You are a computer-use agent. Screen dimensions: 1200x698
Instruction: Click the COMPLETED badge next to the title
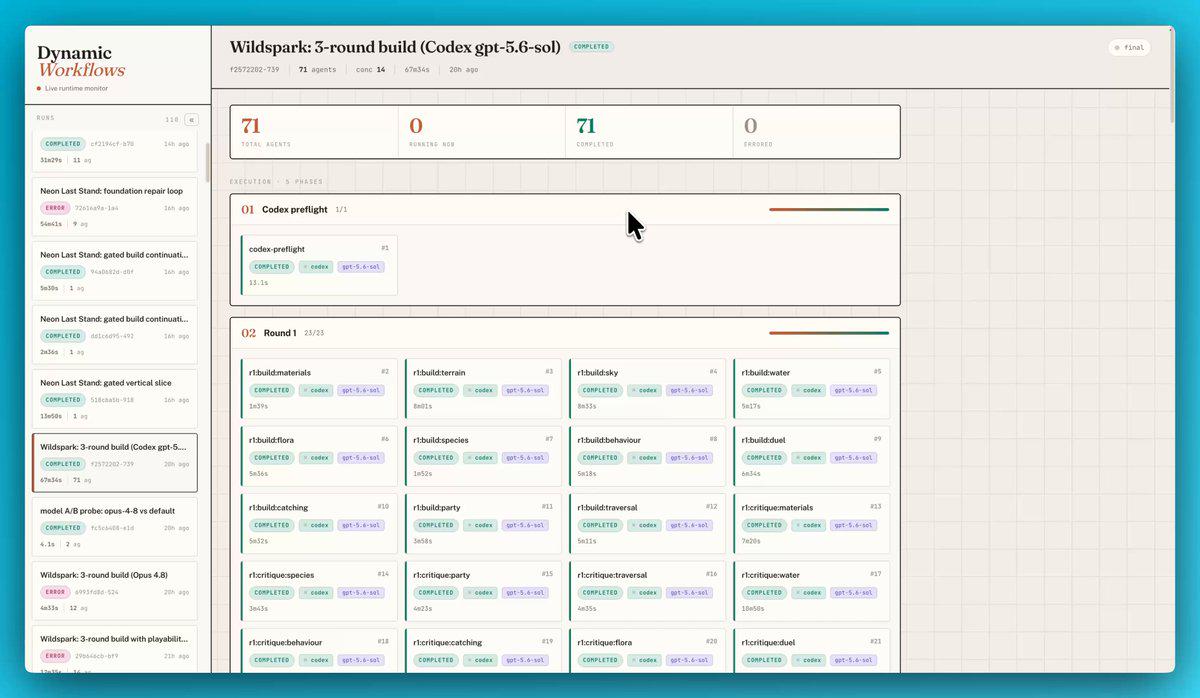(x=591, y=46)
